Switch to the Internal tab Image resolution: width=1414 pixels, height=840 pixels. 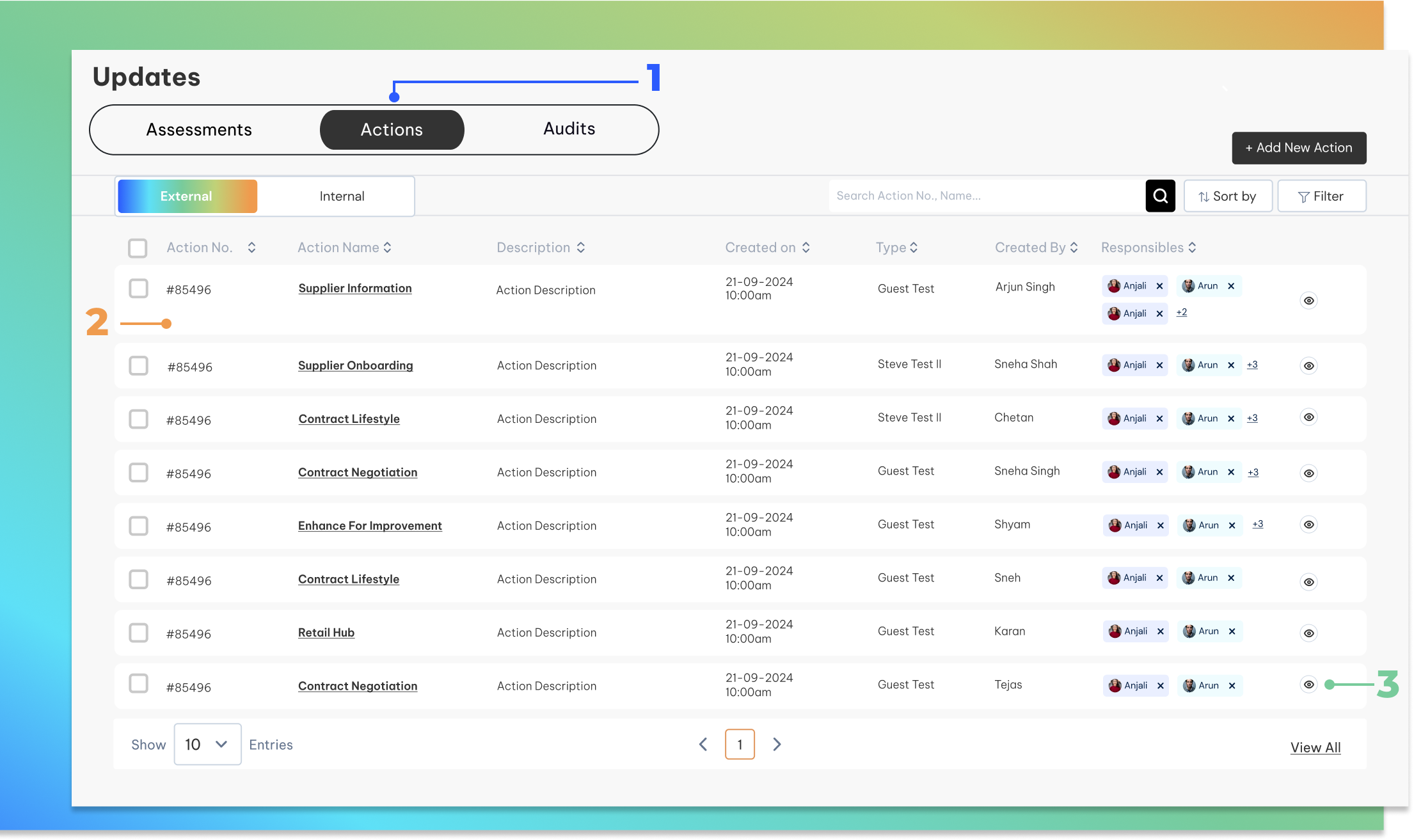(x=342, y=196)
